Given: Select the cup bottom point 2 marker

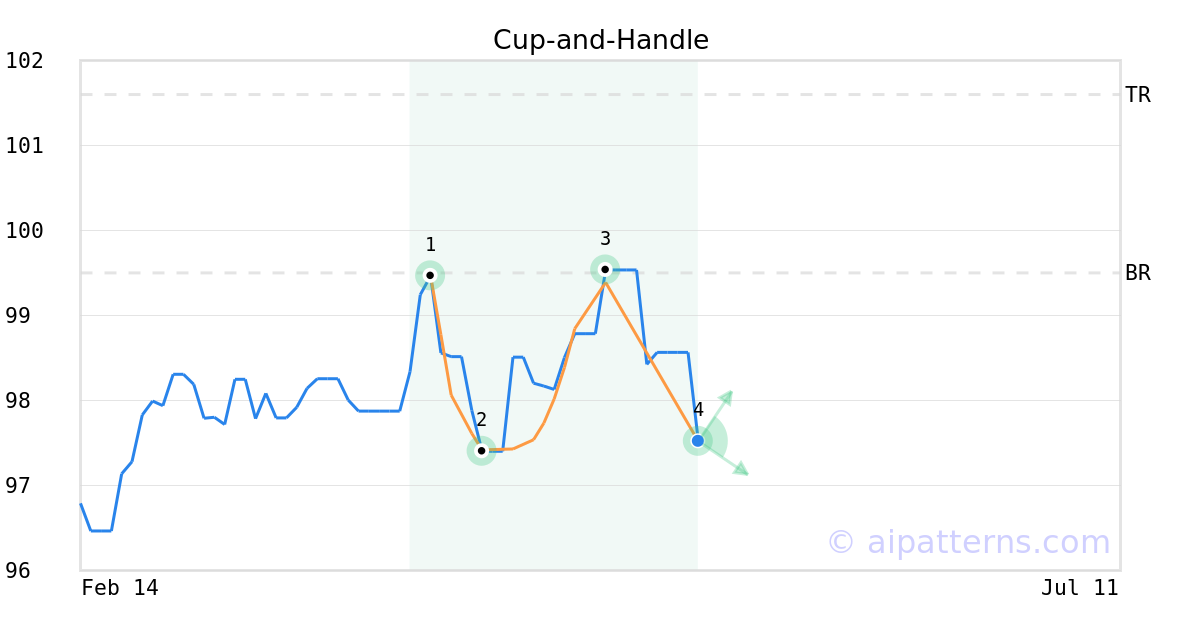Looking at the screenshot, I should click(481, 451).
